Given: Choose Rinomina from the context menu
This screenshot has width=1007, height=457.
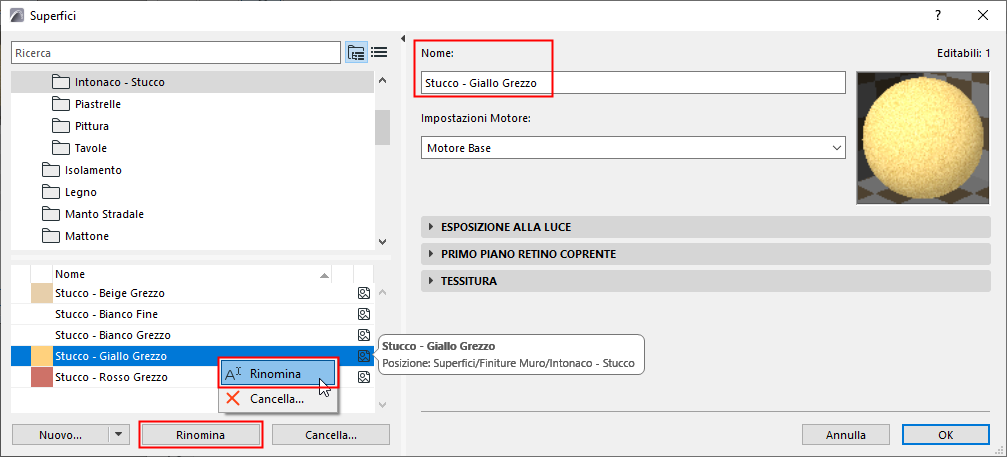Looking at the screenshot, I should click(x=275, y=374).
